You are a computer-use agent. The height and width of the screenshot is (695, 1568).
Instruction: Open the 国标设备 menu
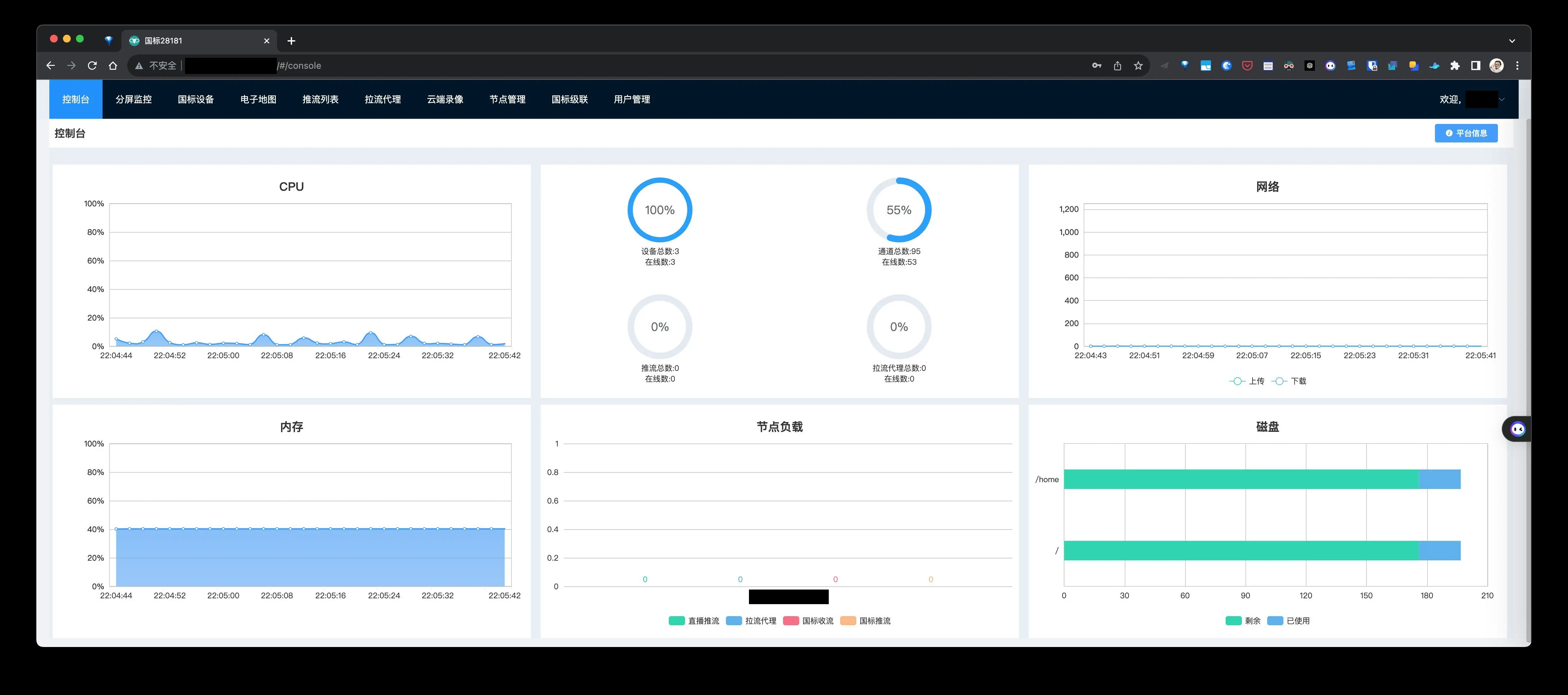click(x=195, y=99)
